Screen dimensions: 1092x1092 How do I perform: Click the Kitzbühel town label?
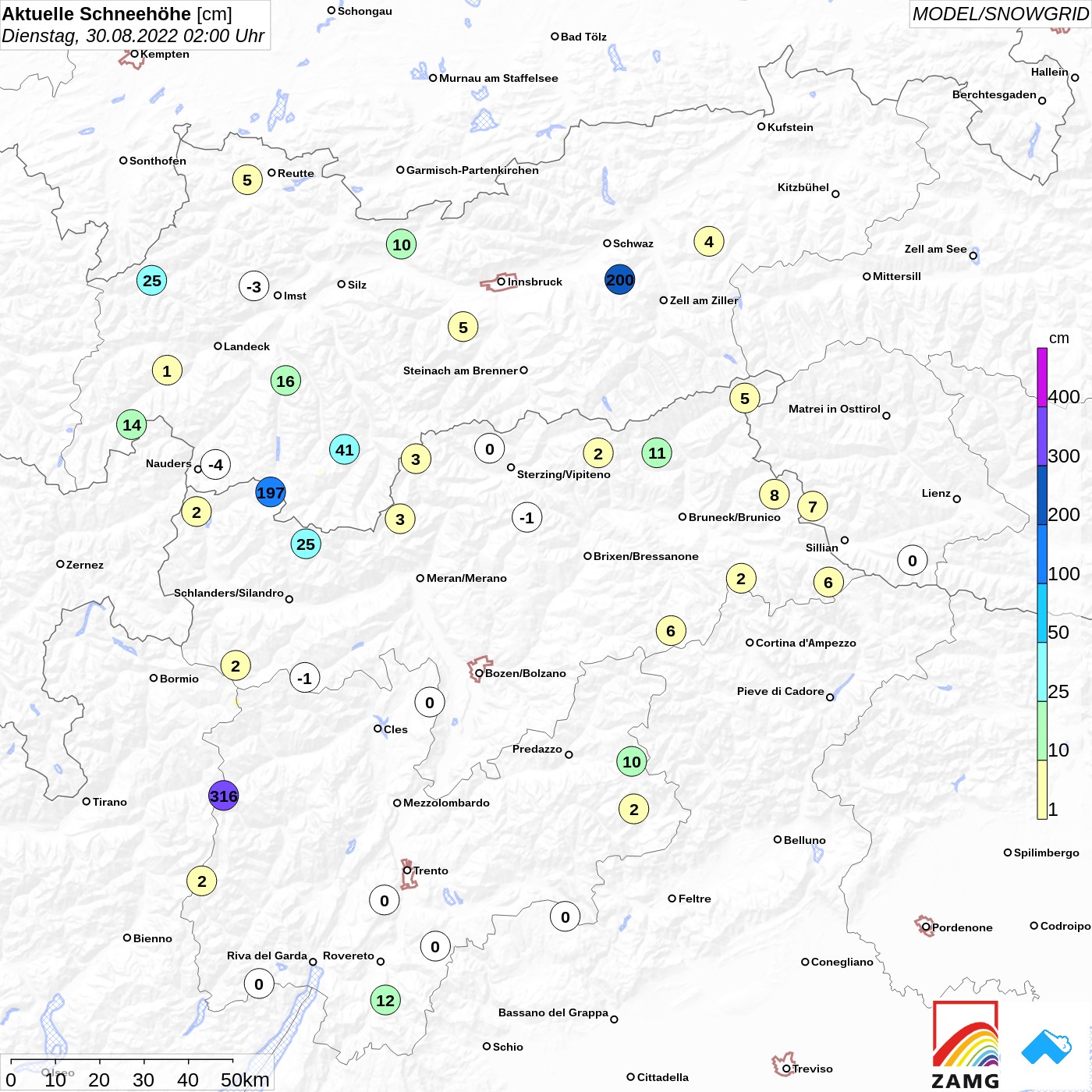click(x=803, y=187)
